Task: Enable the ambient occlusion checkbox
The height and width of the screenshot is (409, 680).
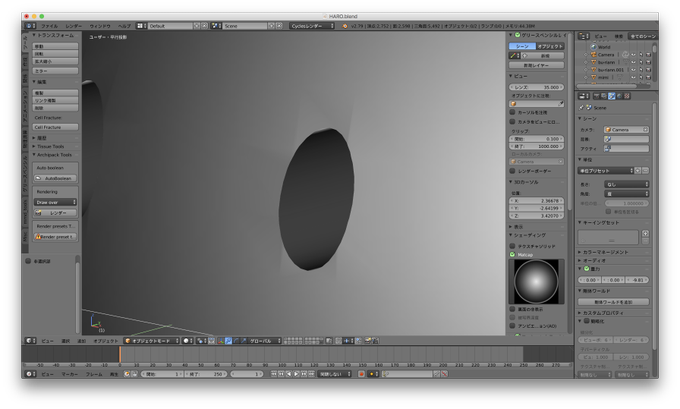Action: 512,326
